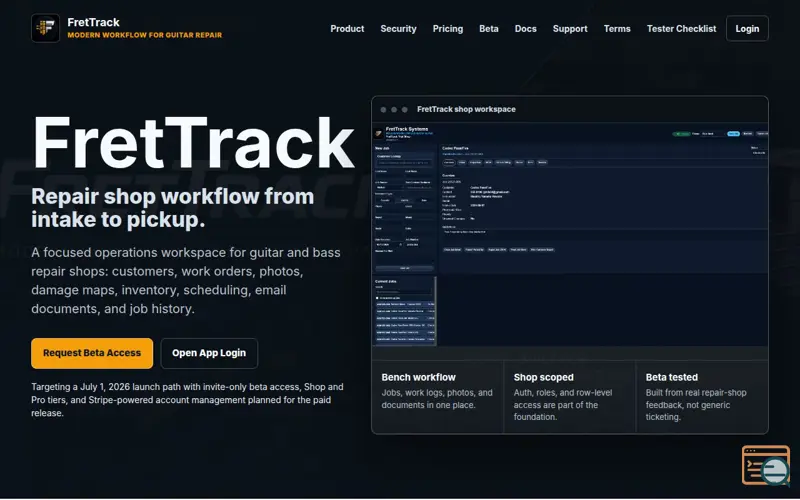Select the Bench workflow feature card

[x=438, y=396]
